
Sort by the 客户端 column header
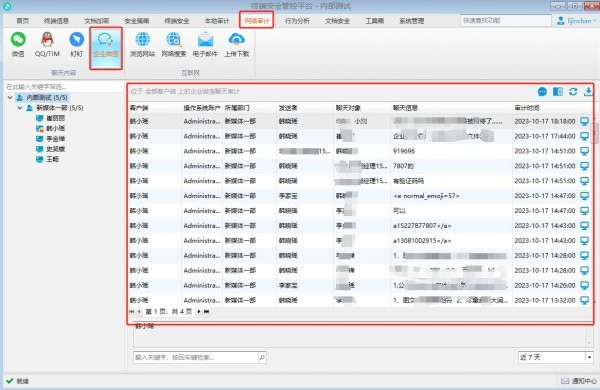coord(139,108)
